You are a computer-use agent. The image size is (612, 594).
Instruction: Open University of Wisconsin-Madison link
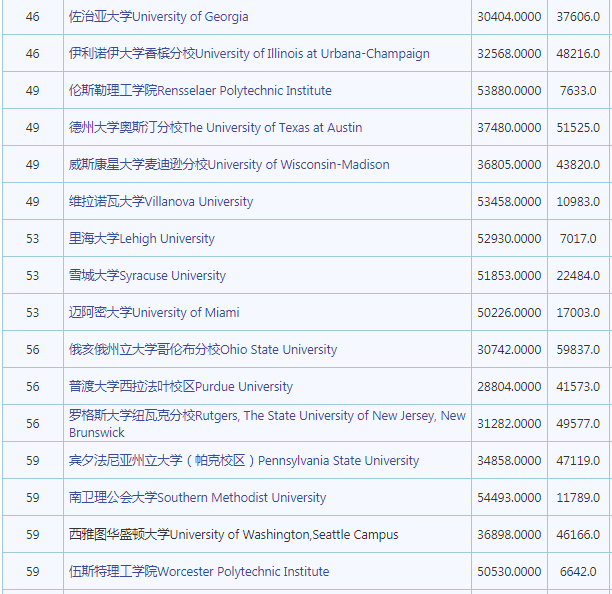click(229, 165)
